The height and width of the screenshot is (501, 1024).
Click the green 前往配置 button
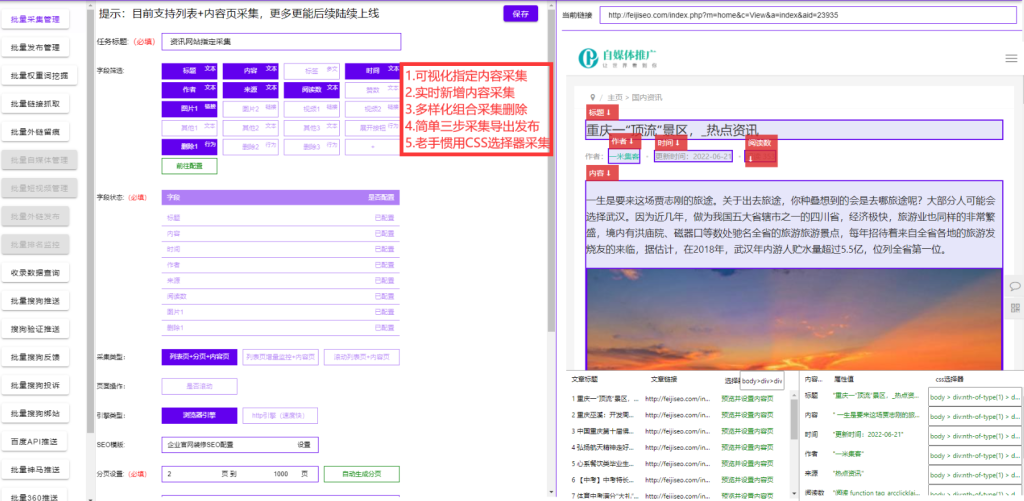tap(189, 166)
